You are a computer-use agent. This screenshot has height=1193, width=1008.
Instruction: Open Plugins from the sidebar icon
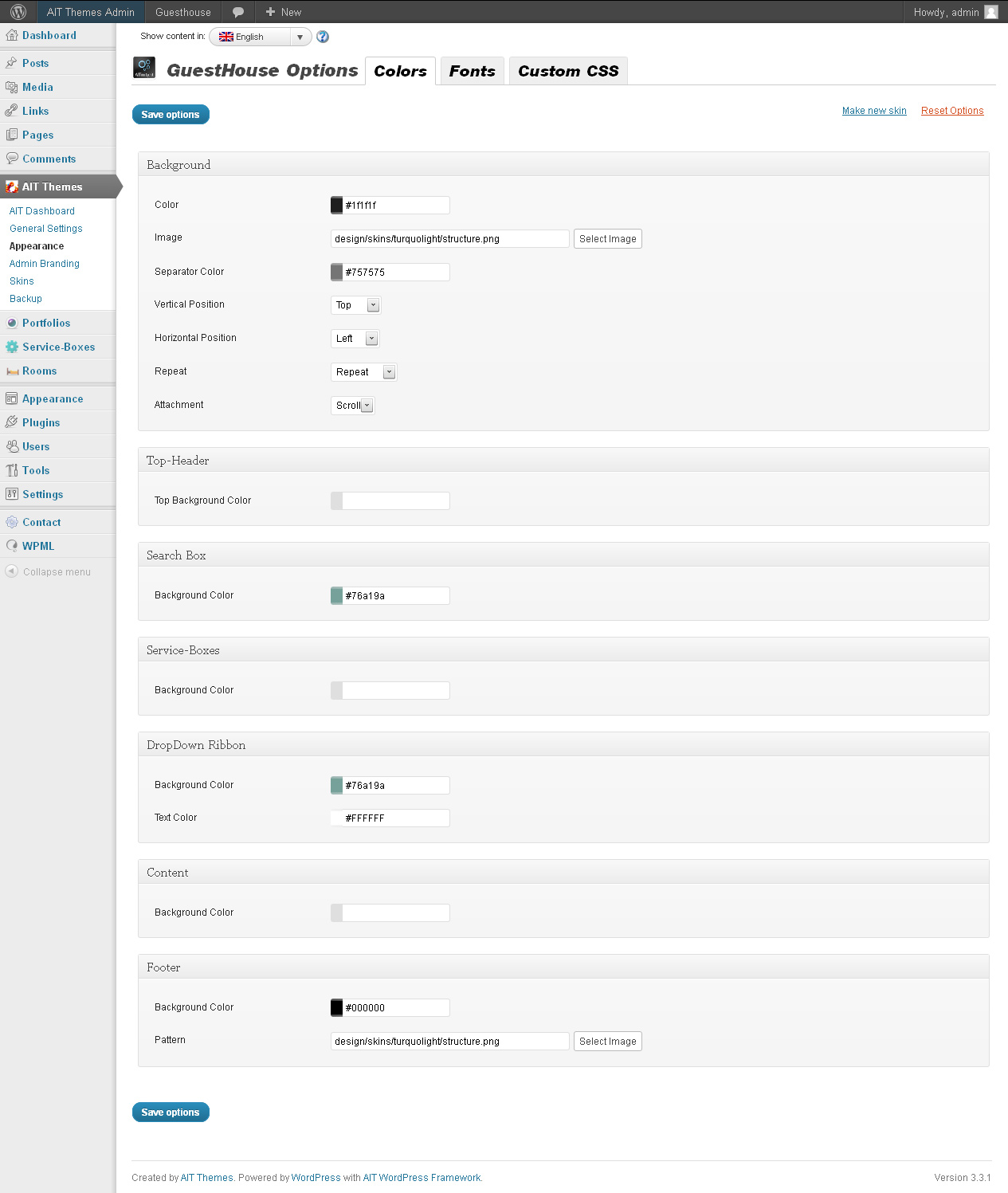(12, 422)
